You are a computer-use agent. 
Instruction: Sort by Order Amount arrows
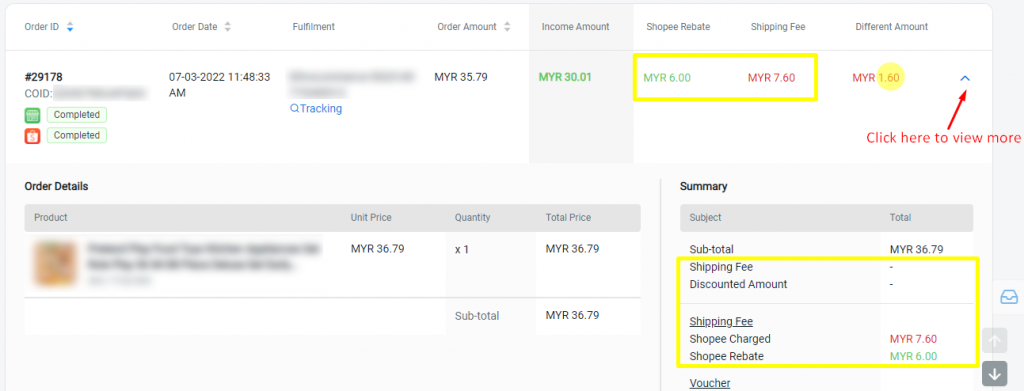tap(507, 27)
